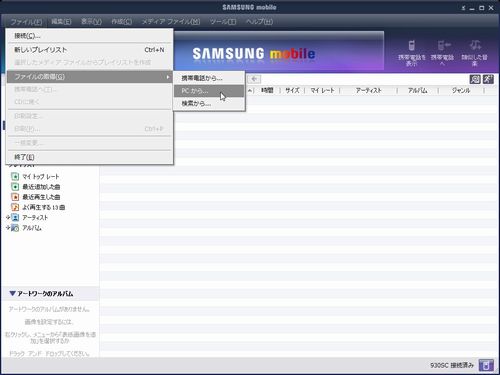Sort by アーティスト column header
Viewport: 500px width, 375px height.
pos(368,90)
